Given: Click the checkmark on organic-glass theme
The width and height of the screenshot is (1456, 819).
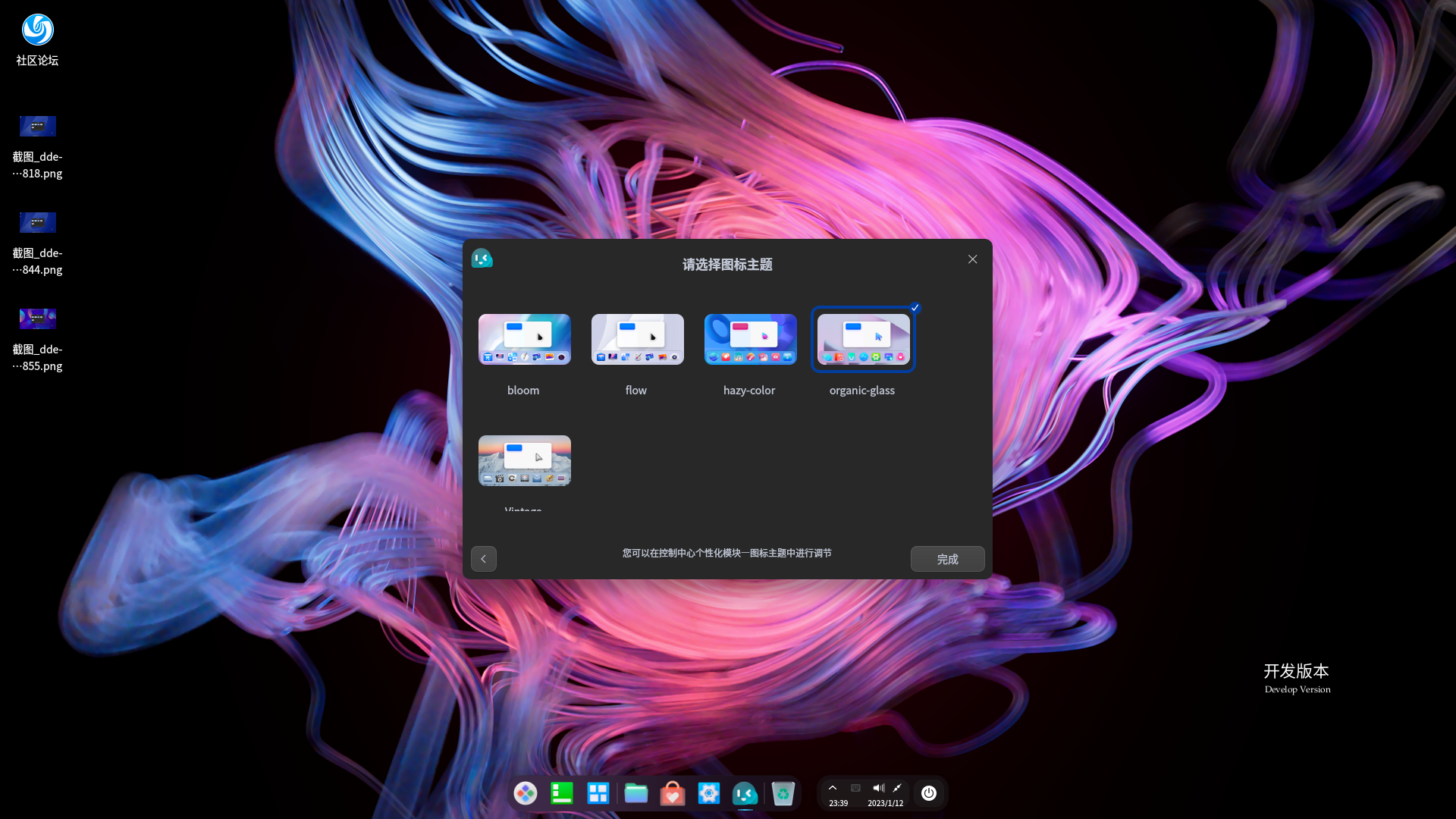Looking at the screenshot, I should tap(915, 308).
